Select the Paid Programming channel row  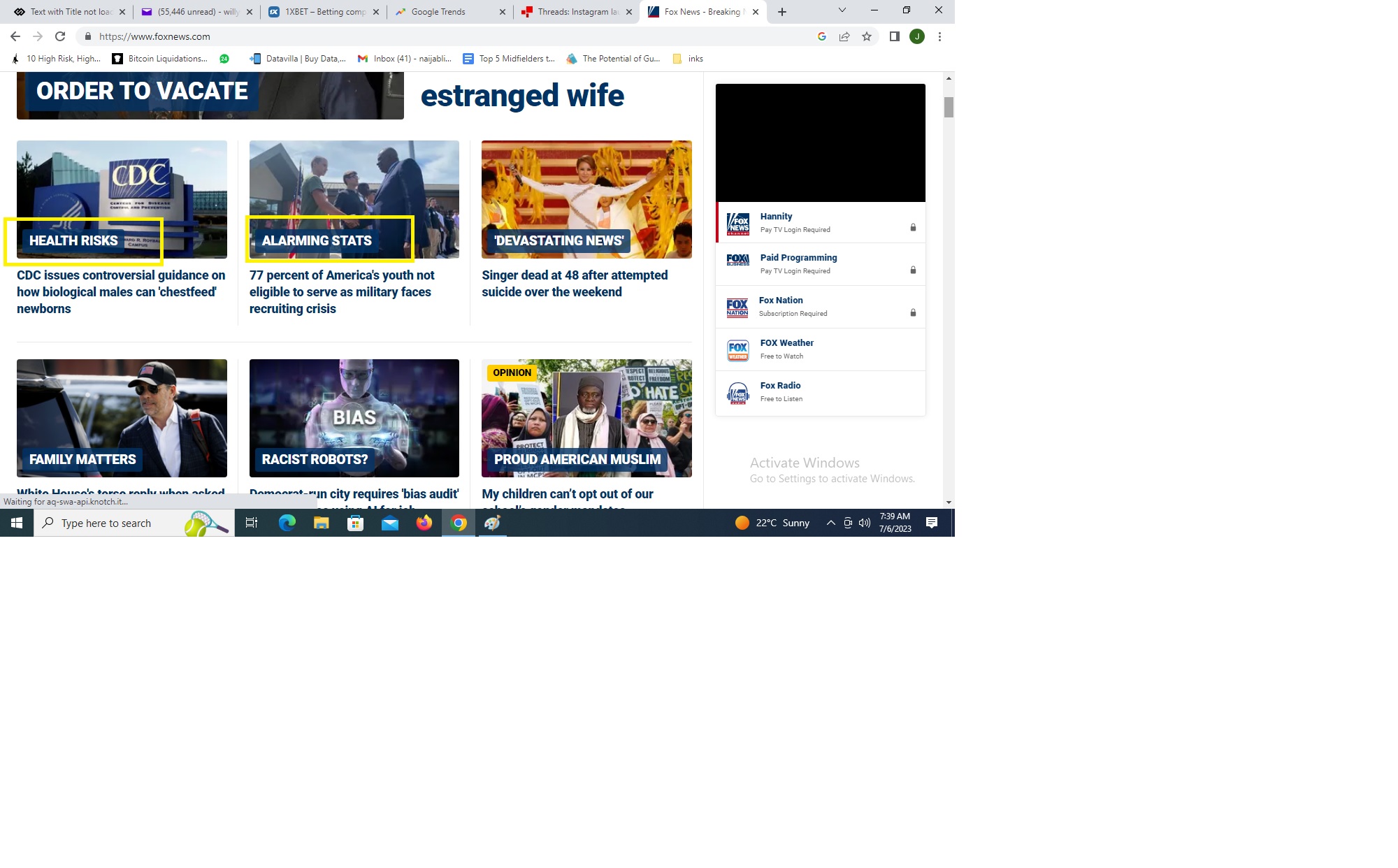click(x=821, y=264)
